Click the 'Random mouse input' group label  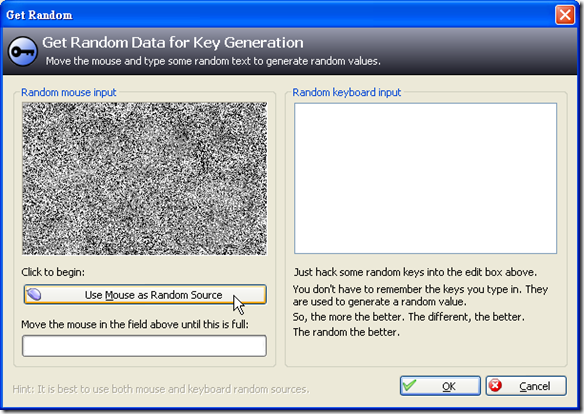click(69, 92)
